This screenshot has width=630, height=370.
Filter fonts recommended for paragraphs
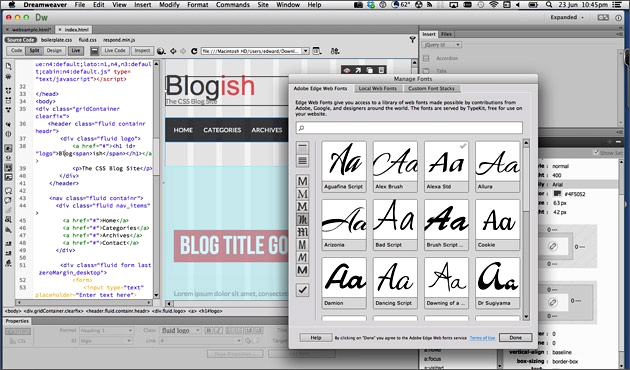coord(303,161)
